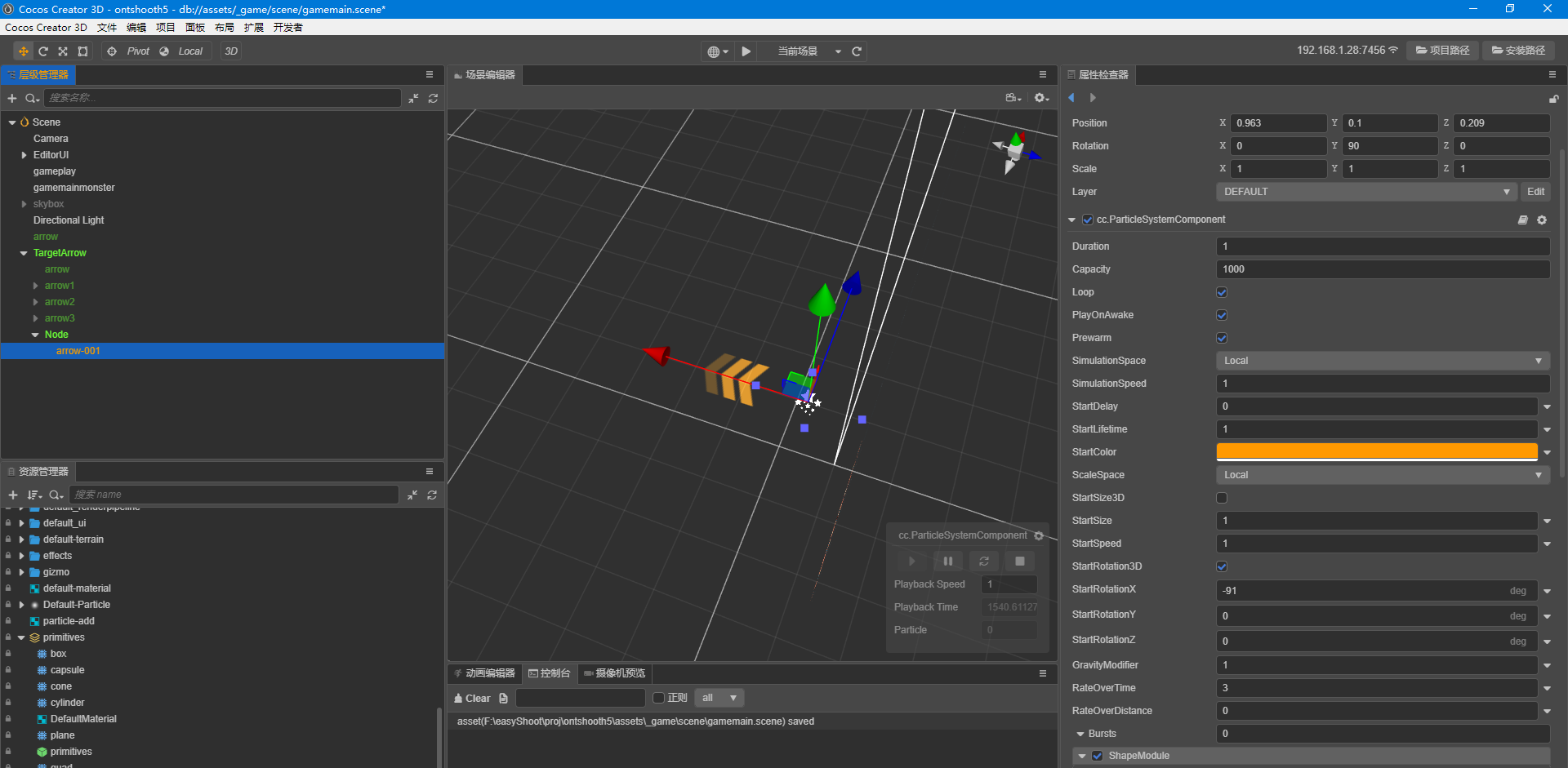Stop the particle playback
This screenshot has width=1568, height=768.
coord(1020,562)
